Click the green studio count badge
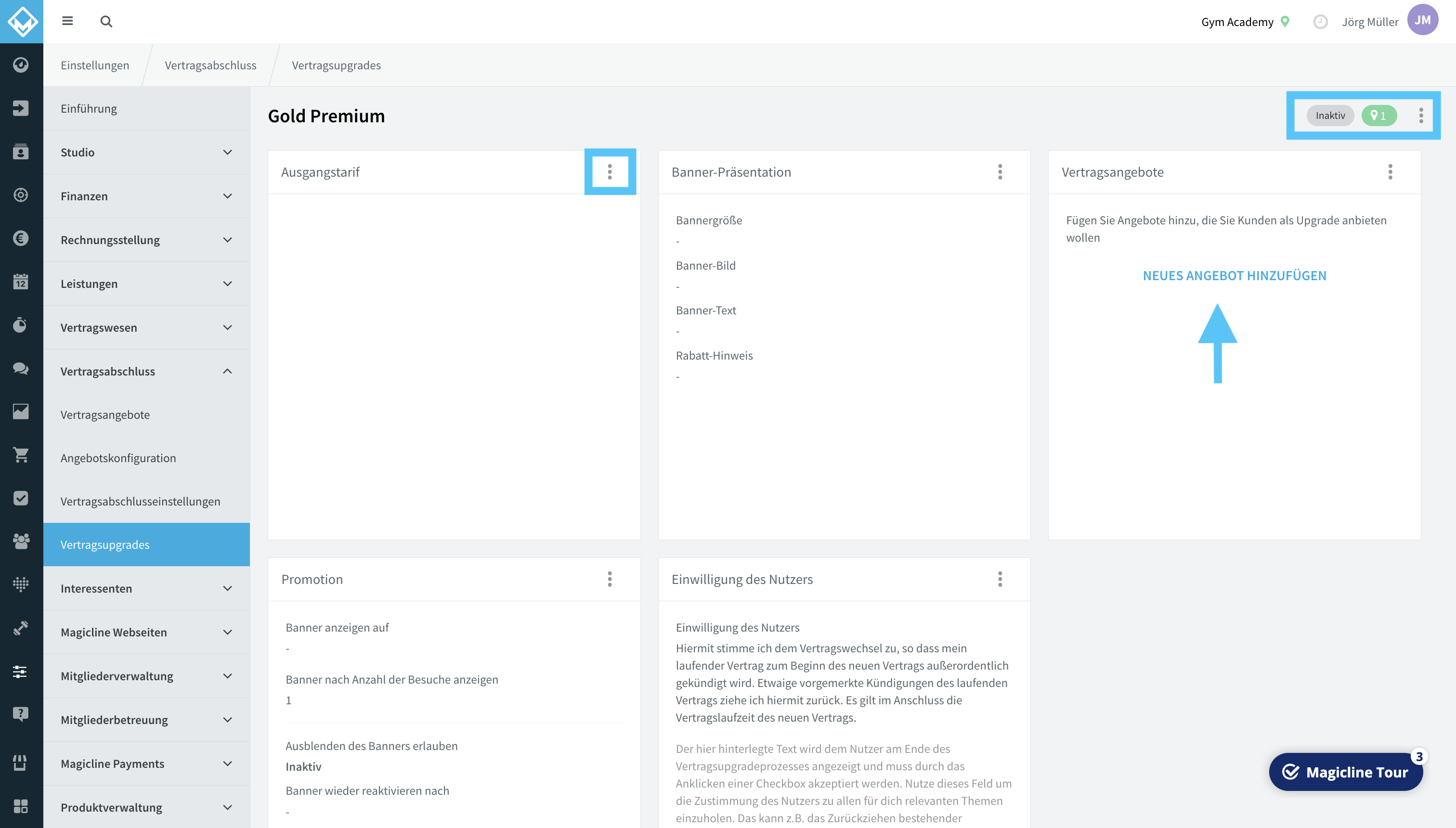This screenshot has width=1456, height=828. click(x=1378, y=116)
